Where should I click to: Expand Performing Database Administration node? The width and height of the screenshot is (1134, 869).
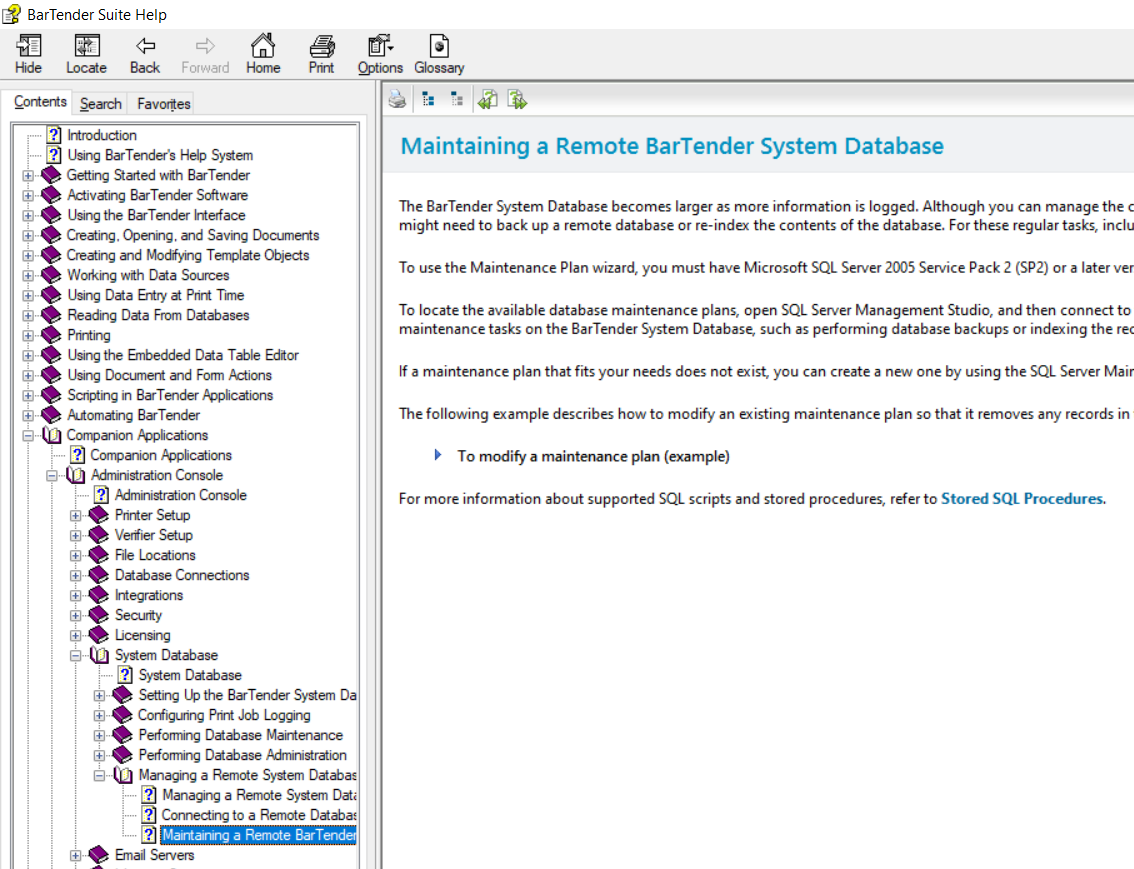99,755
